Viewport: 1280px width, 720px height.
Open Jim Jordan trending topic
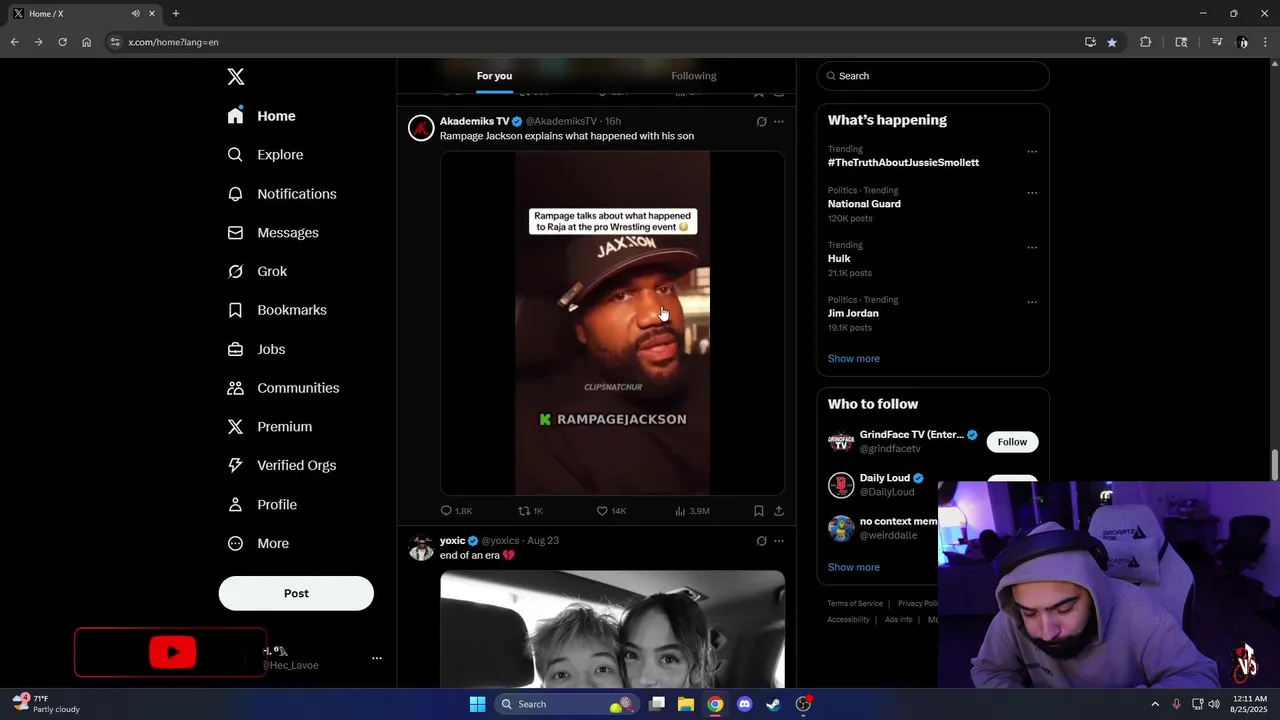[x=853, y=313]
